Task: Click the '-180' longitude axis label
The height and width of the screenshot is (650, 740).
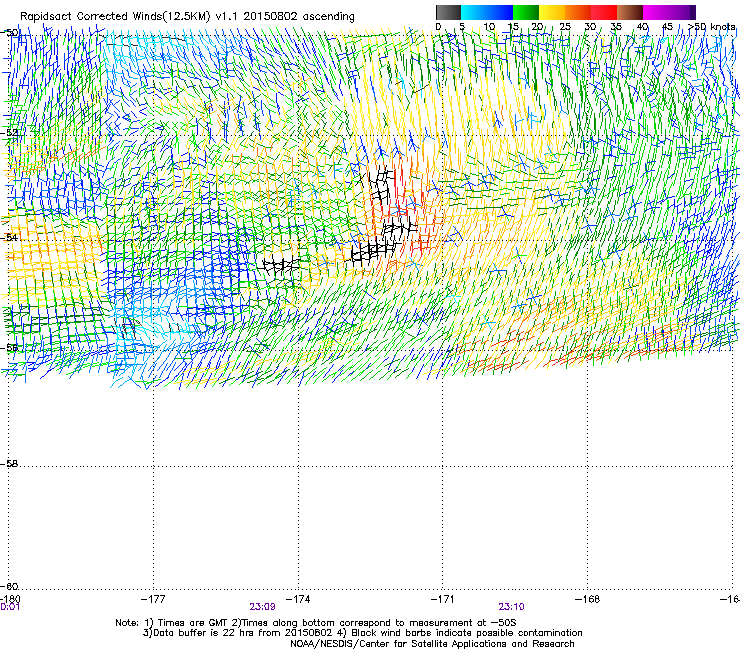Action: 10,599
